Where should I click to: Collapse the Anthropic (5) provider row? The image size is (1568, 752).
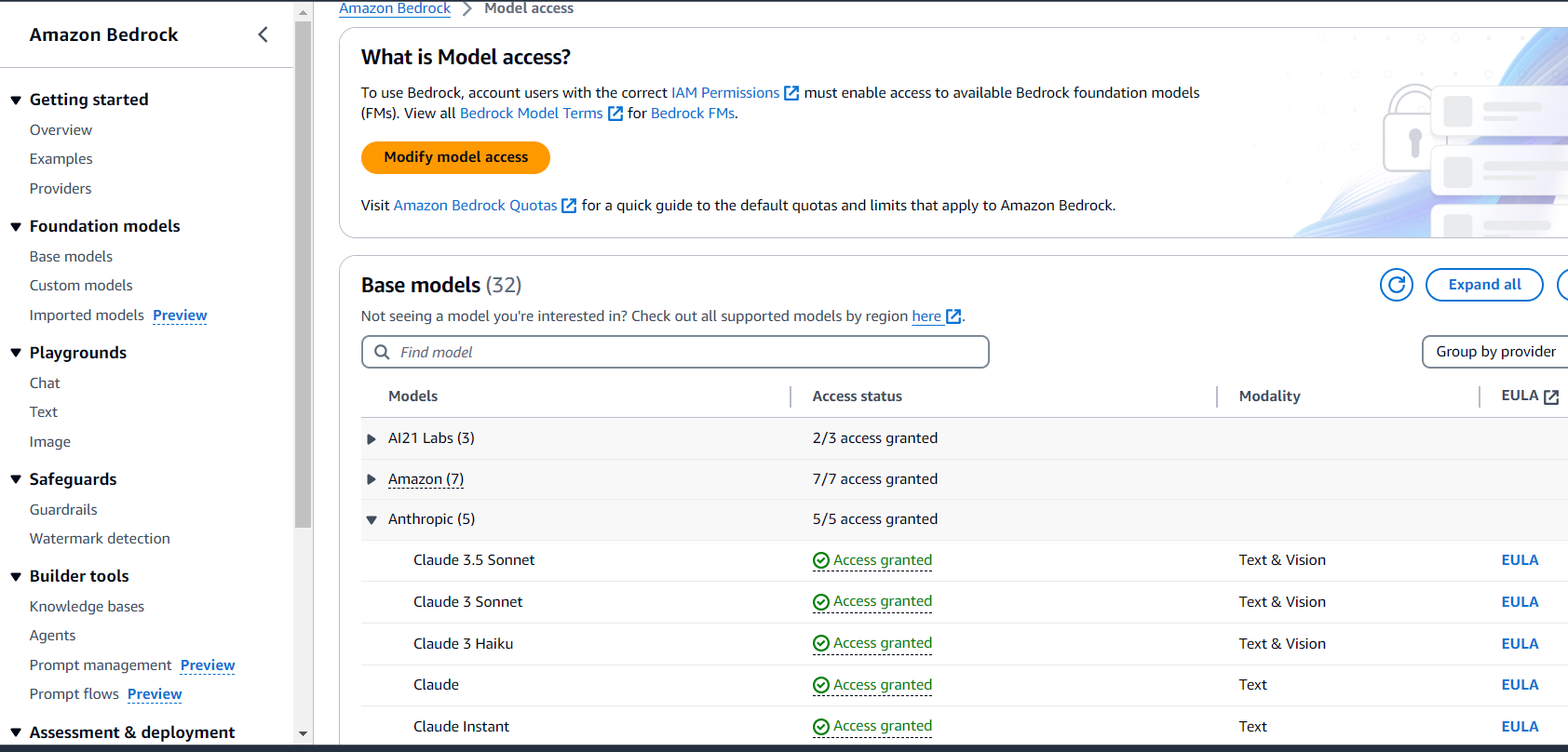click(x=372, y=520)
